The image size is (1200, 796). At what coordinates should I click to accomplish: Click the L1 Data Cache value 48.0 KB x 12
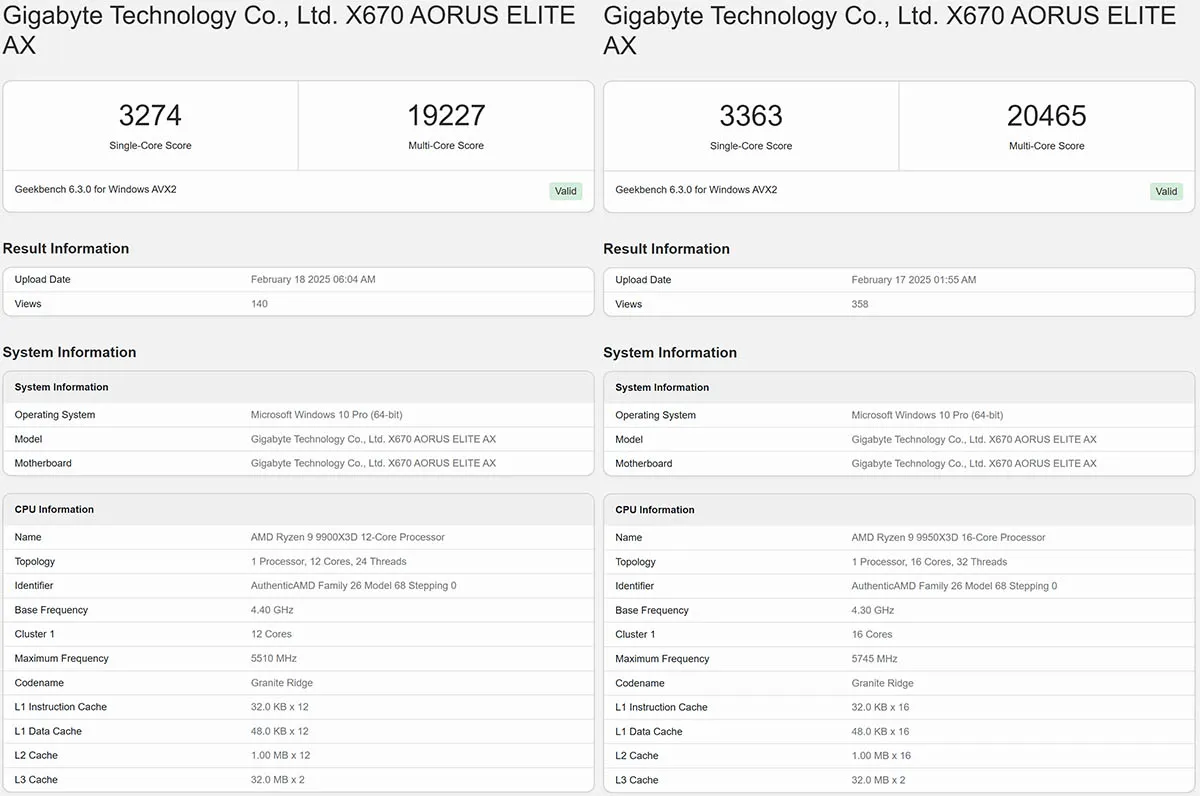tap(280, 731)
